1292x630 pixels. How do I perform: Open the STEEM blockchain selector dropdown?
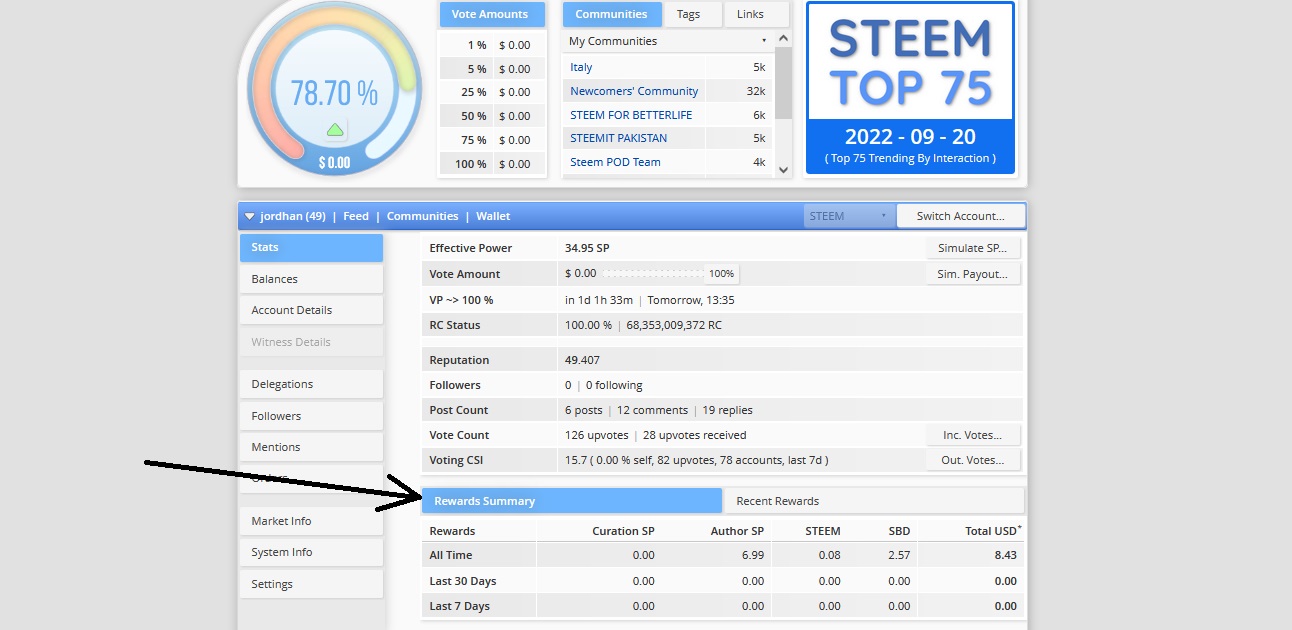[x=847, y=216]
